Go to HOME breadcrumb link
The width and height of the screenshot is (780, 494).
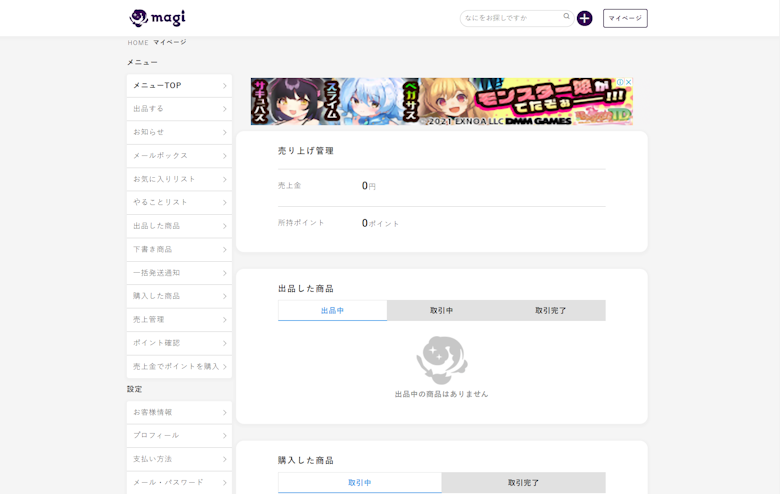tap(138, 43)
